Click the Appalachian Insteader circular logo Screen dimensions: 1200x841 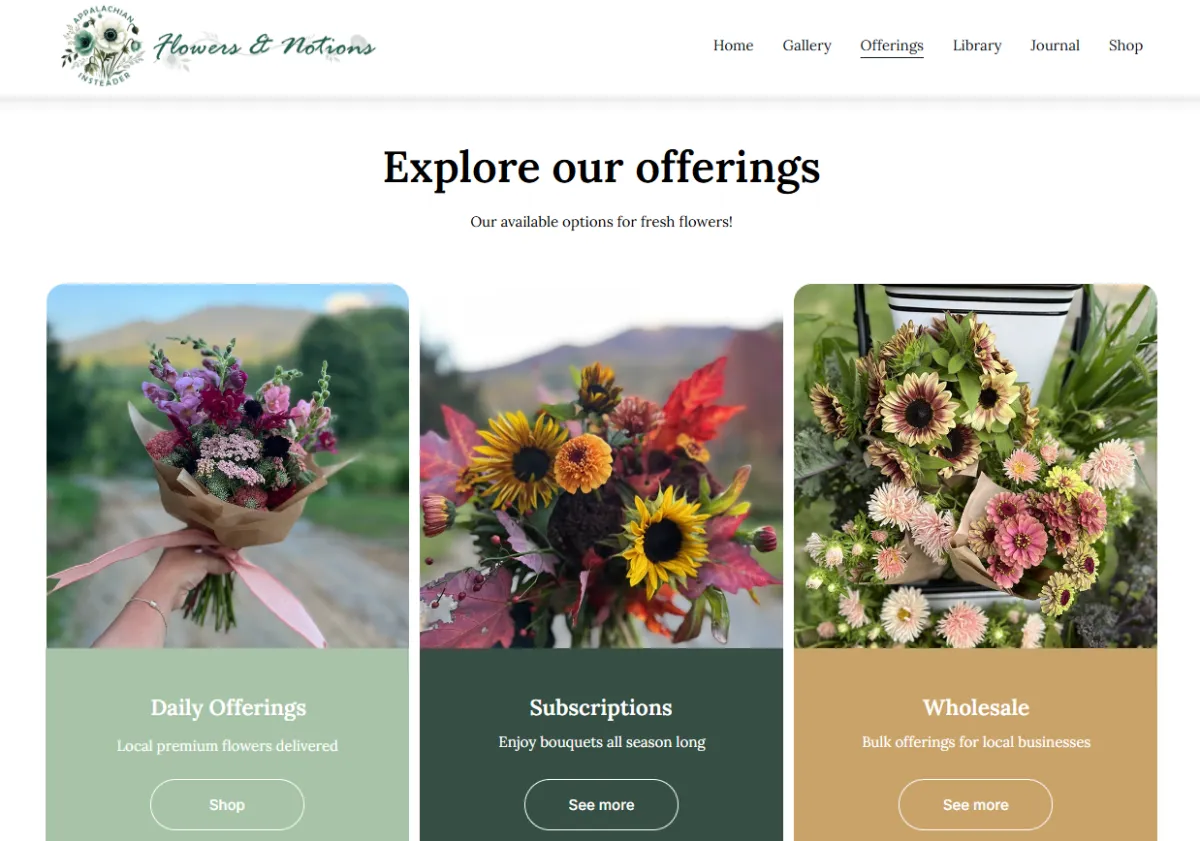pyautogui.click(x=101, y=46)
